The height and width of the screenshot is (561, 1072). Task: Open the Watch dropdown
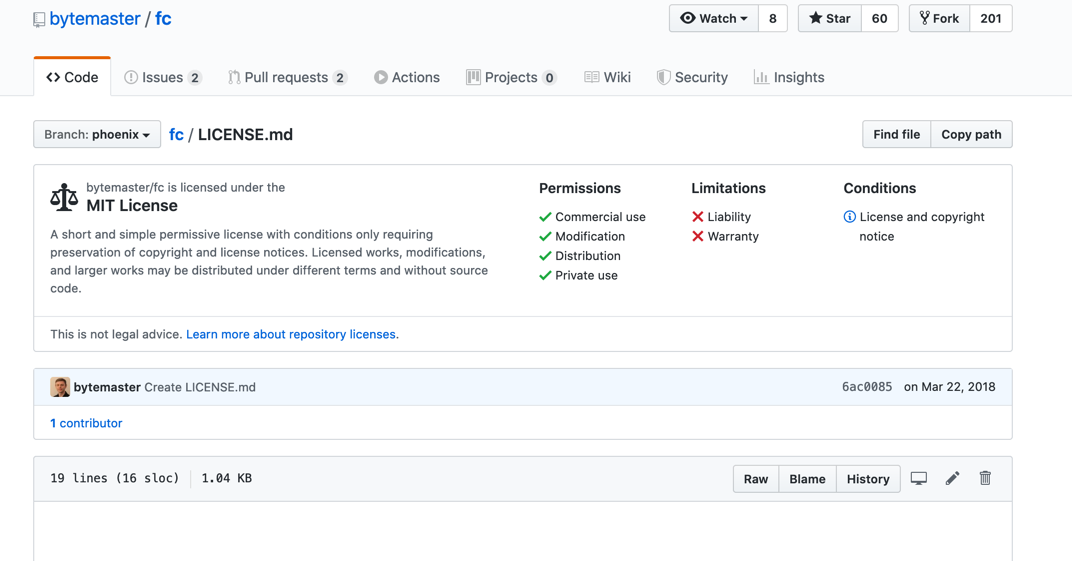coord(713,19)
